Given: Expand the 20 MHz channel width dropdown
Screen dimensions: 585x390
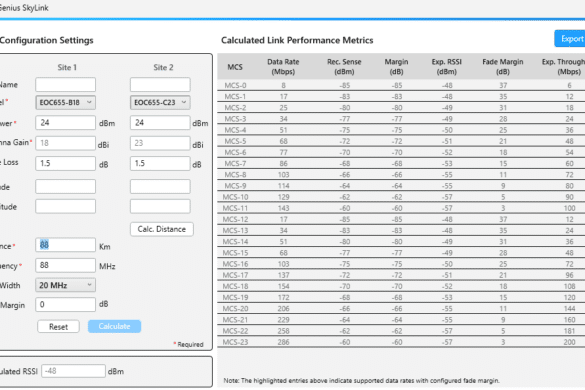Looking at the screenshot, I should (x=65, y=286).
